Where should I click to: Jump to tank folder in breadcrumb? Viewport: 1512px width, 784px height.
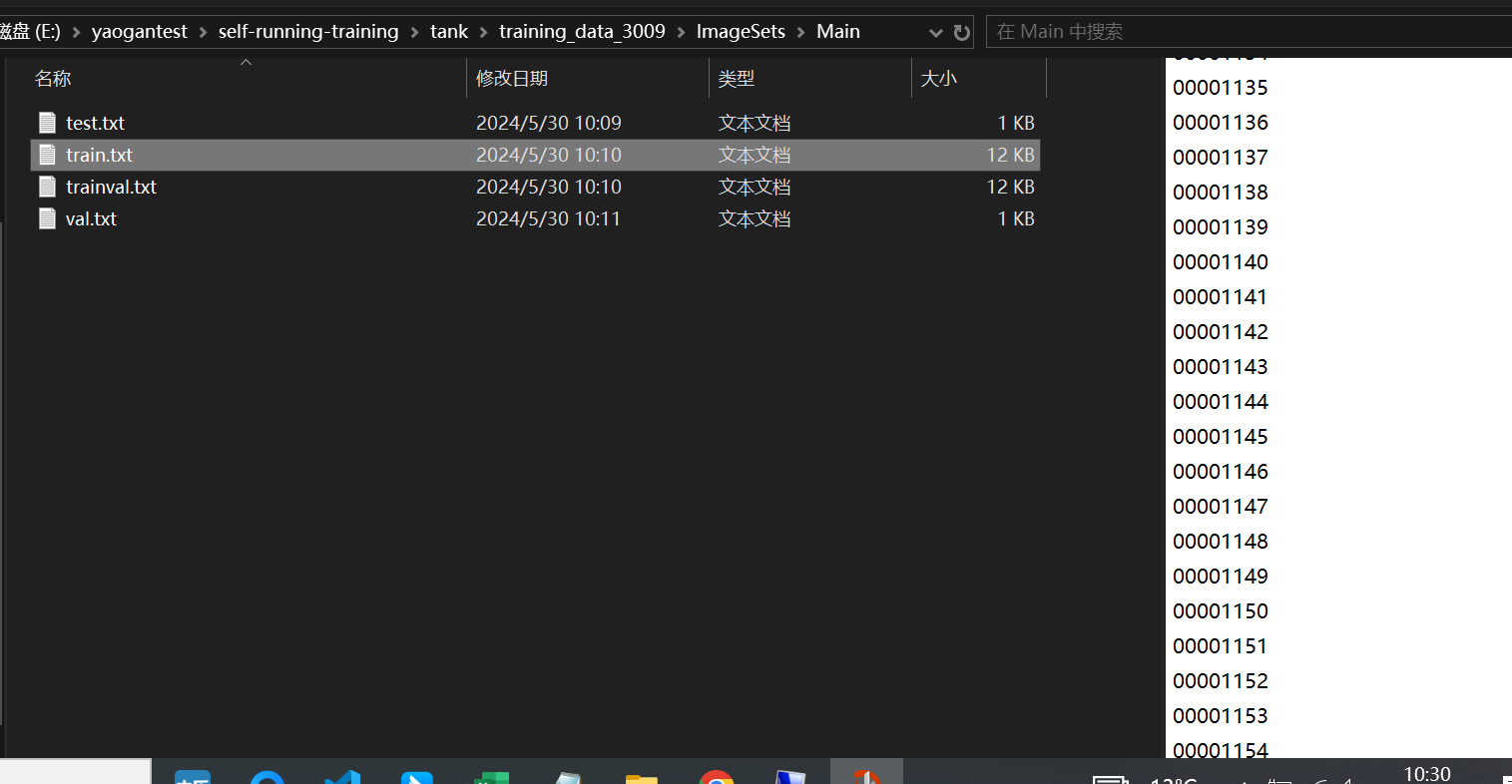pos(449,32)
